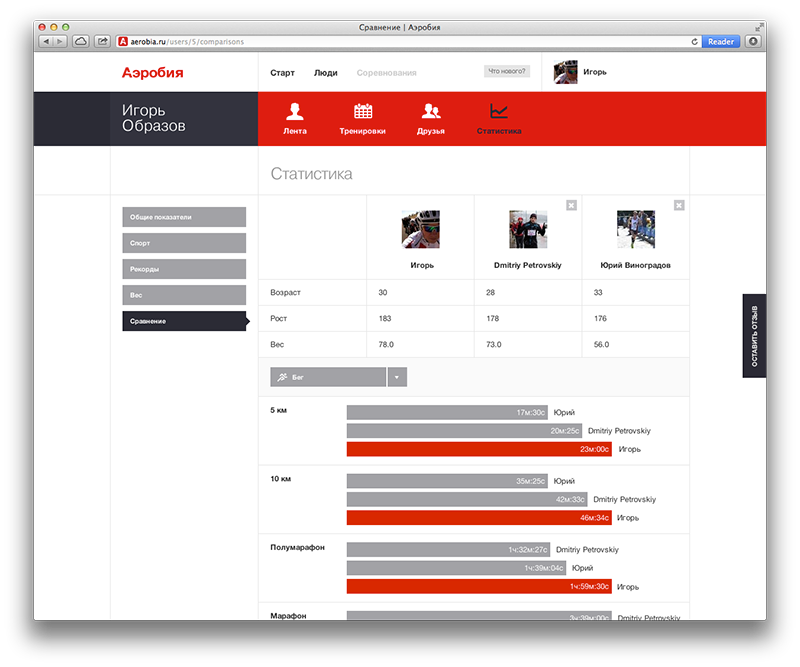Click the dropdown arrow beside Бег
This screenshot has width=800, height=667.
397,377
